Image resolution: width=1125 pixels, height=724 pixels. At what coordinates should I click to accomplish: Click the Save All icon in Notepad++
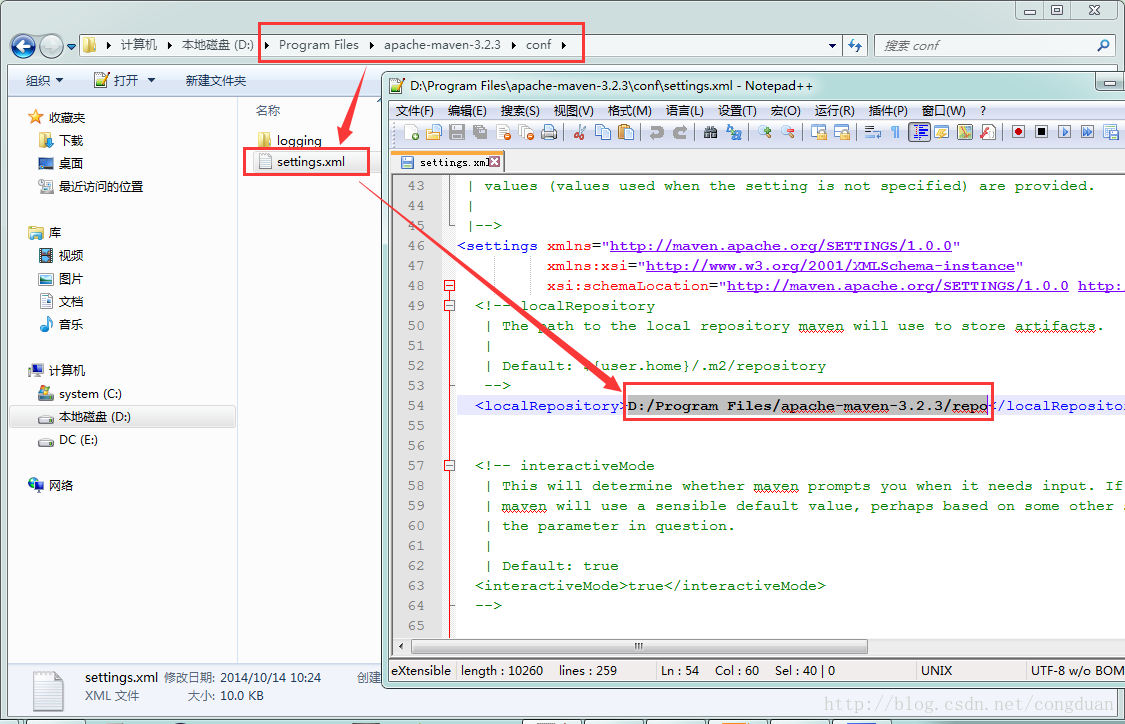[480, 132]
